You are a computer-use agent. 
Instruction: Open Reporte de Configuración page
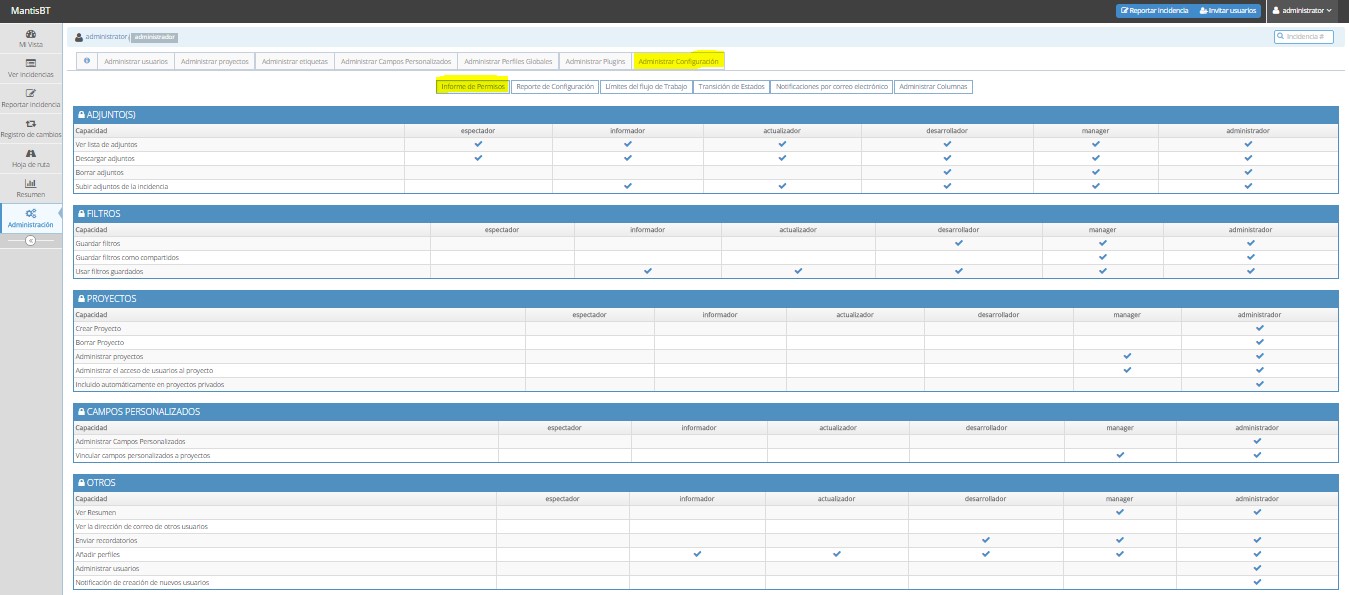pos(555,87)
